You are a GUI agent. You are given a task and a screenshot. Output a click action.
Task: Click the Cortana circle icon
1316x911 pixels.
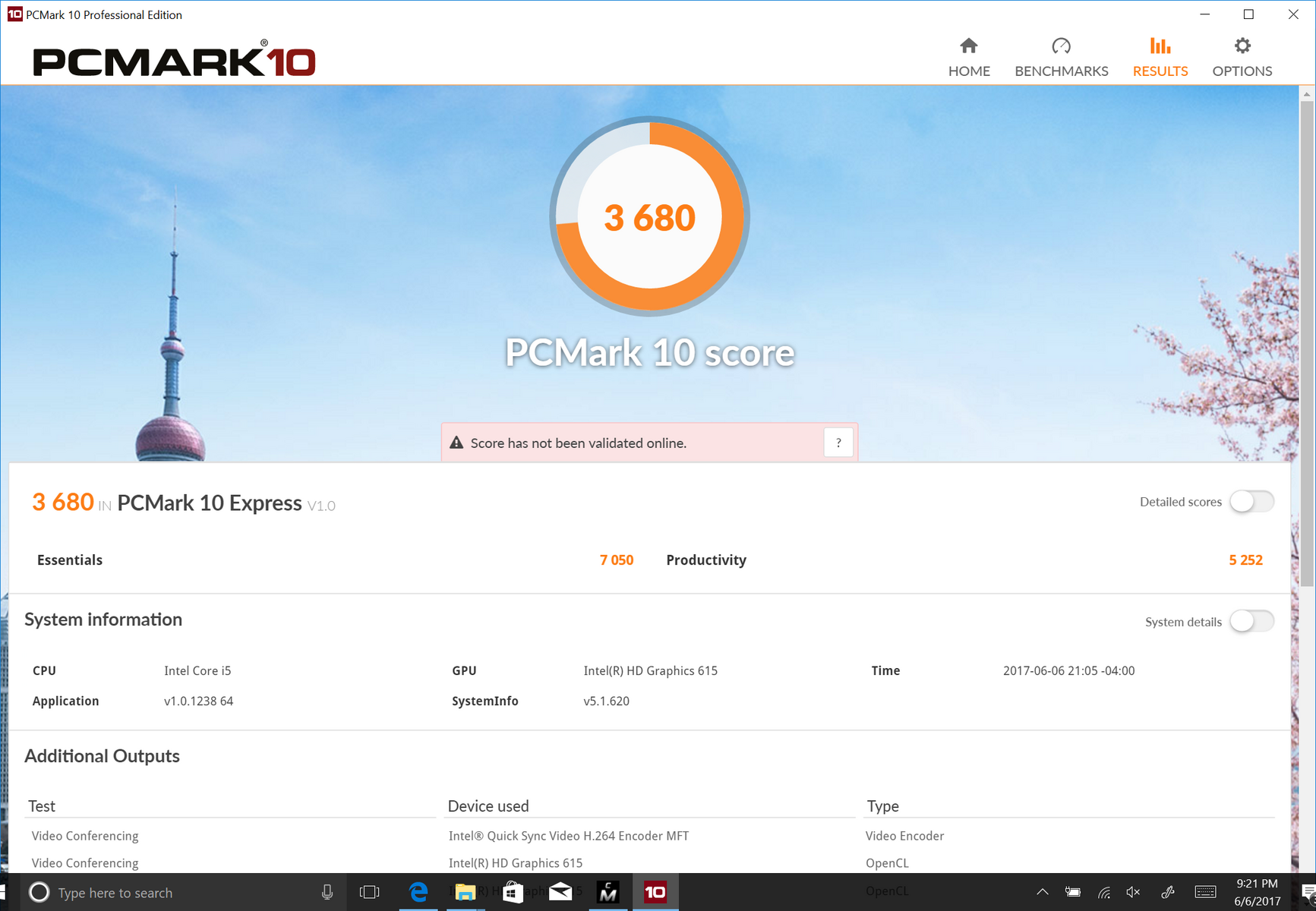[39, 893]
